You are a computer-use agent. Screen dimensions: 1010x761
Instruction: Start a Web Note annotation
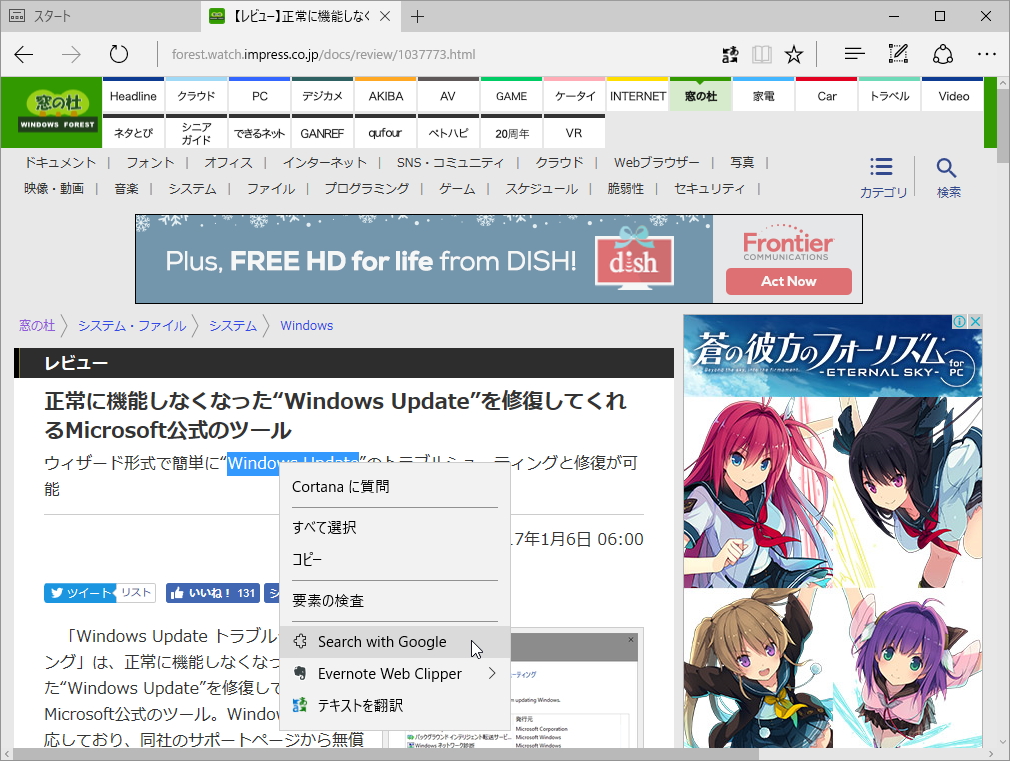[x=897, y=54]
